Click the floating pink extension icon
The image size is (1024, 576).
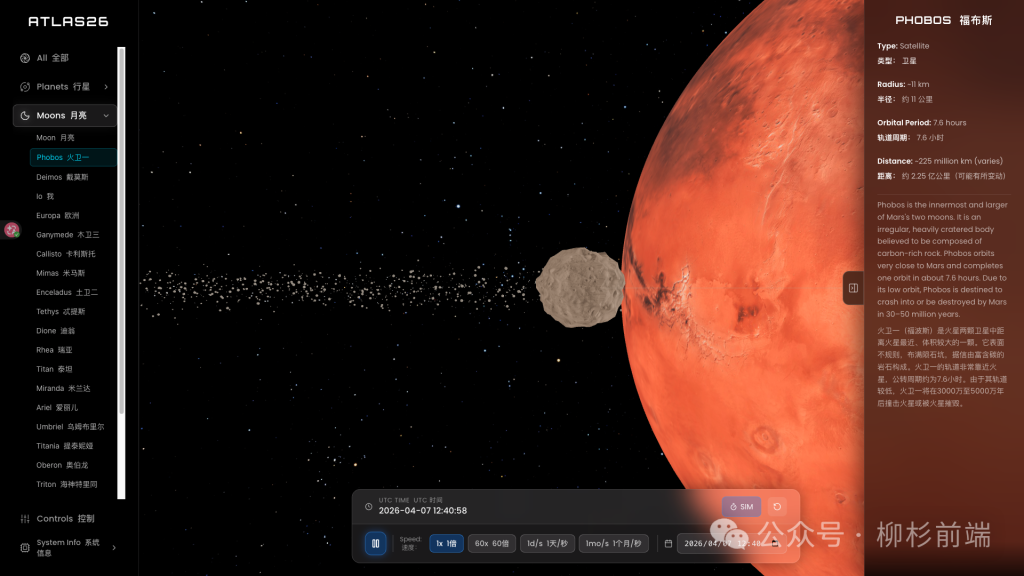(12, 230)
